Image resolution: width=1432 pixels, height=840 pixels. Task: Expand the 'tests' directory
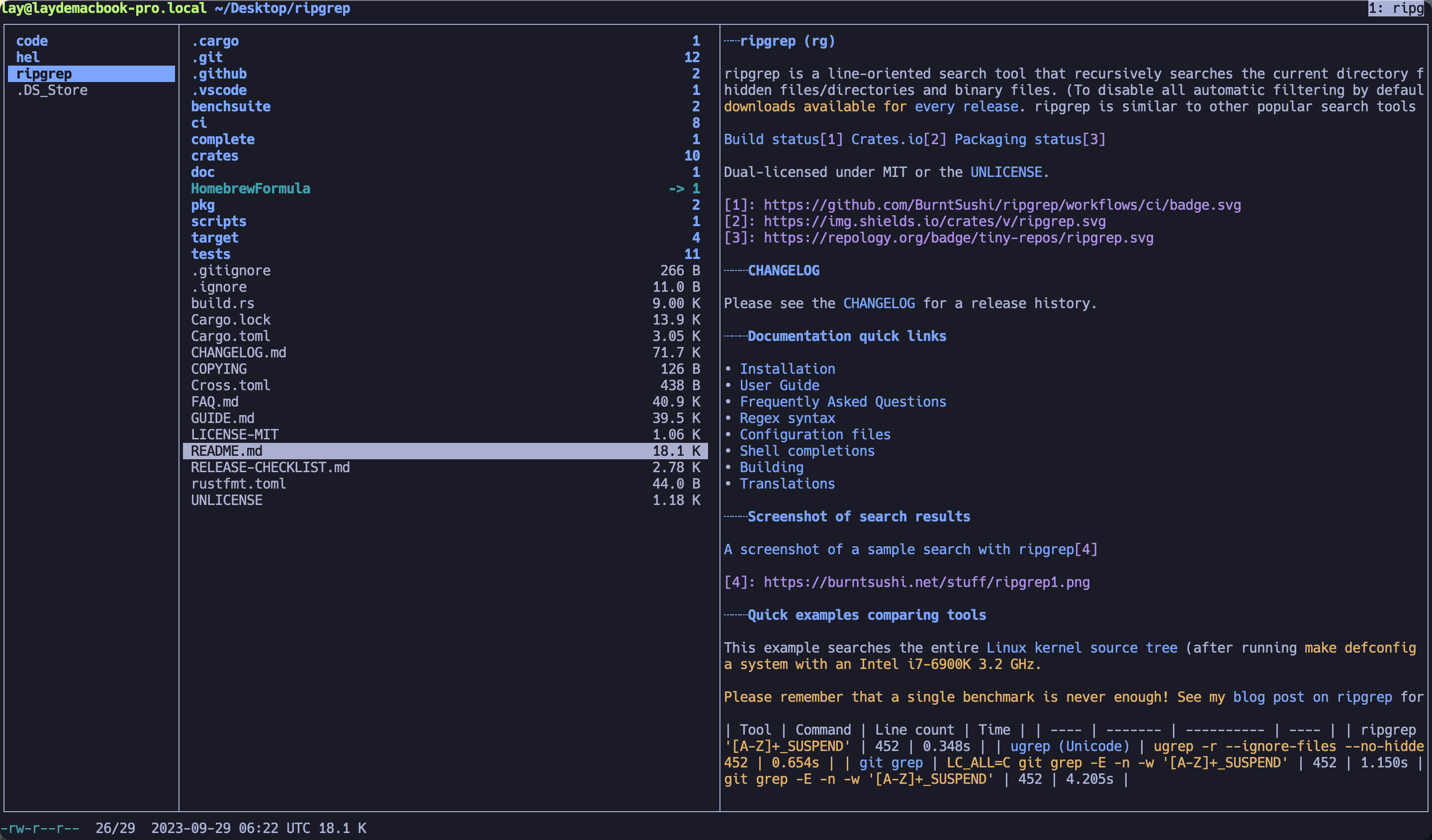click(210, 254)
